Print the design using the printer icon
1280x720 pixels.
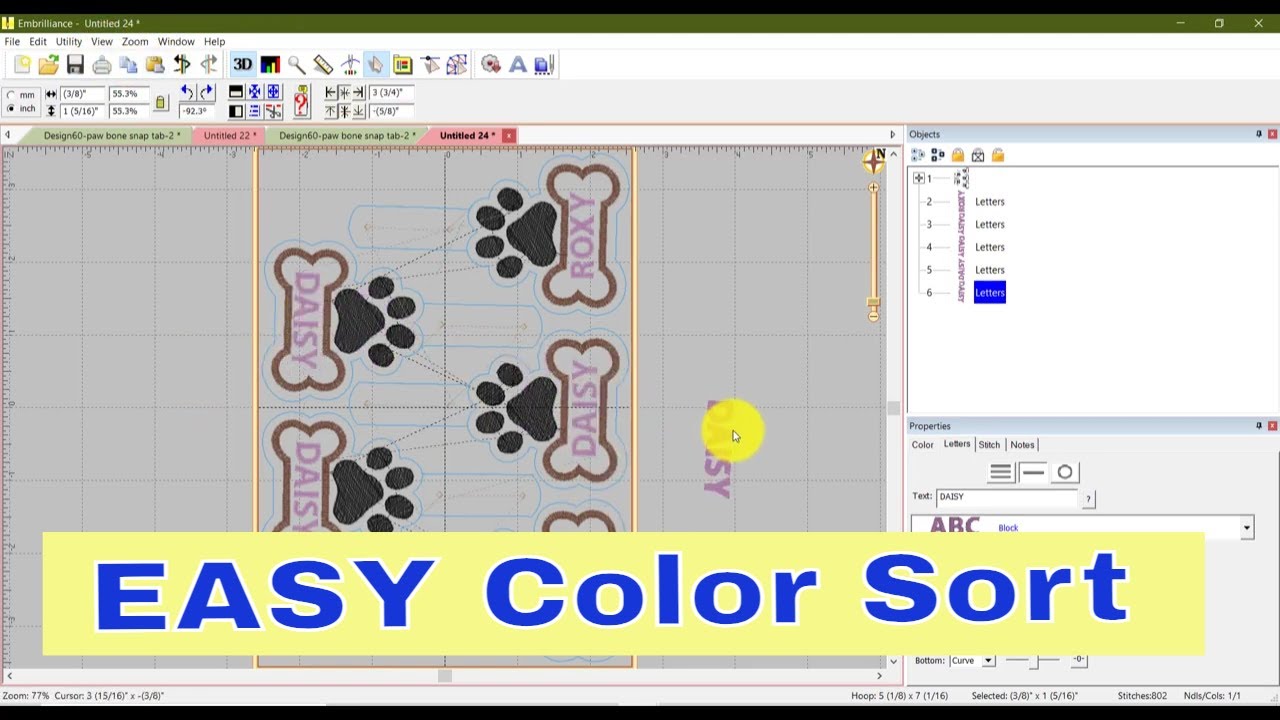tap(102, 65)
